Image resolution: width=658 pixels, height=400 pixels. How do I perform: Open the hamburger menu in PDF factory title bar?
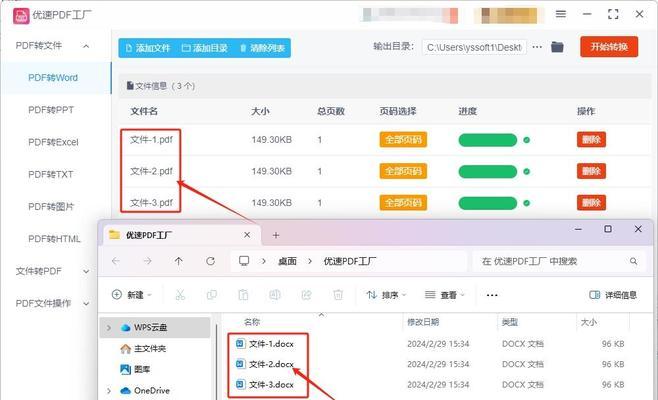[x=561, y=14]
